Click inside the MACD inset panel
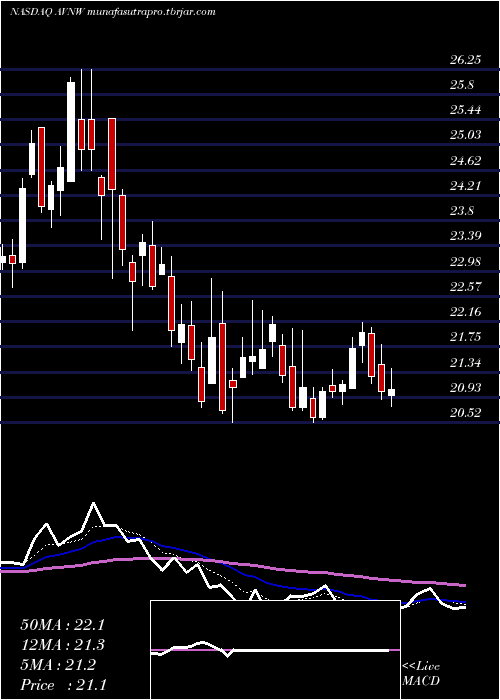The height and width of the screenshot is (700, 500). 275,650
